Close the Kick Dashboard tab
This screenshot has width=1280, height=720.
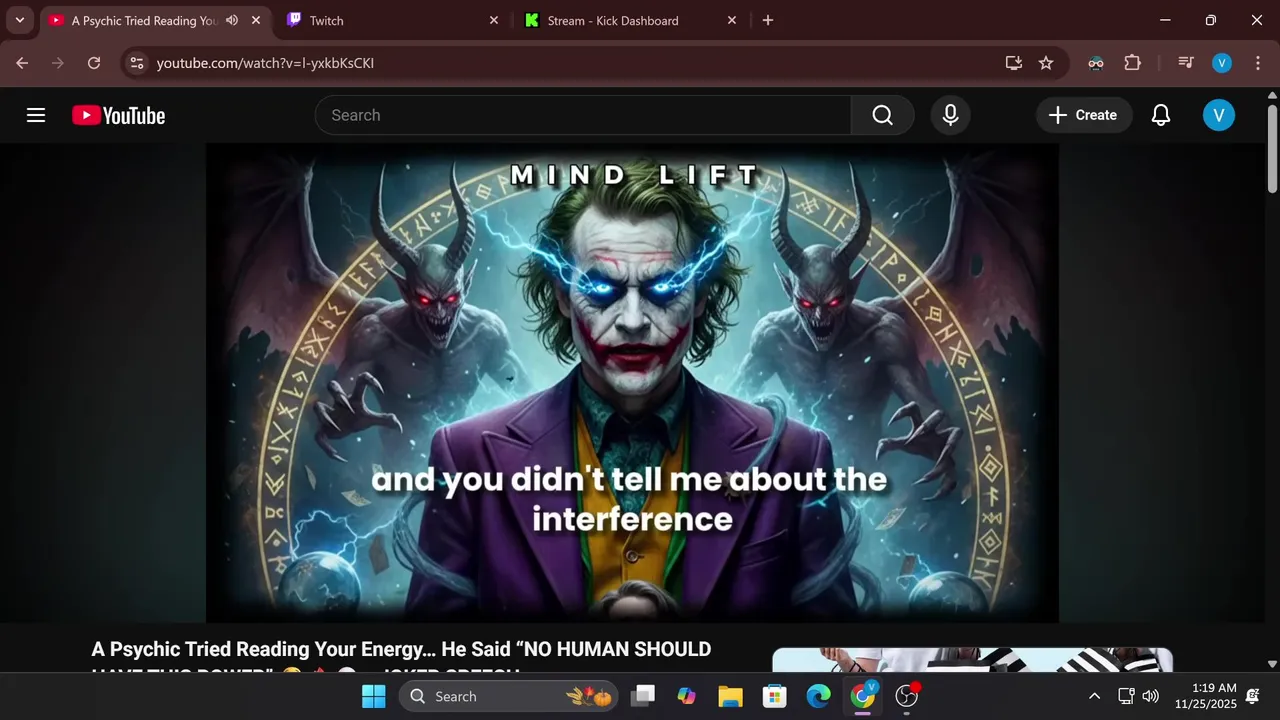tap(732, 20)
